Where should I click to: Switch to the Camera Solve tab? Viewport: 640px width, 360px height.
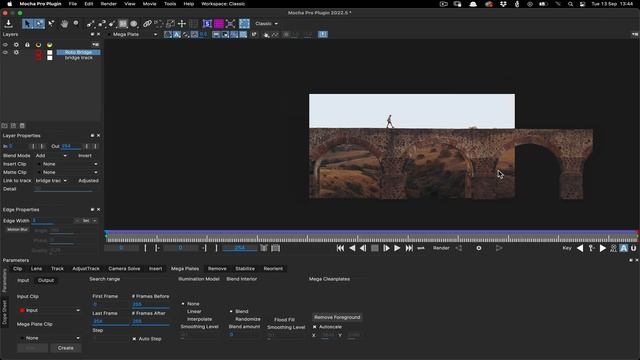click(124, 269)
